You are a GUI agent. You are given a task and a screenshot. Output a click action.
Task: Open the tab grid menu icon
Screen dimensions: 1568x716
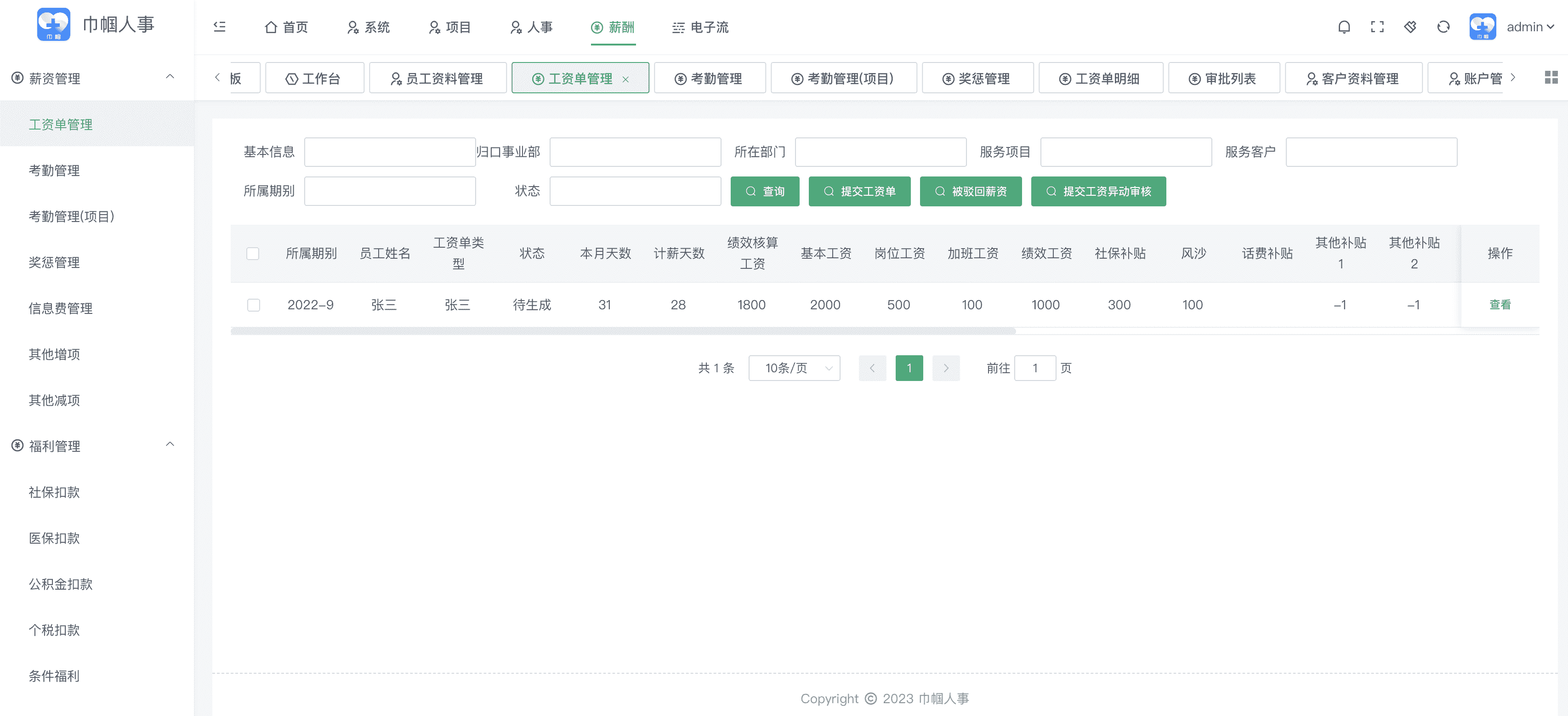(x=1551, y=77)
